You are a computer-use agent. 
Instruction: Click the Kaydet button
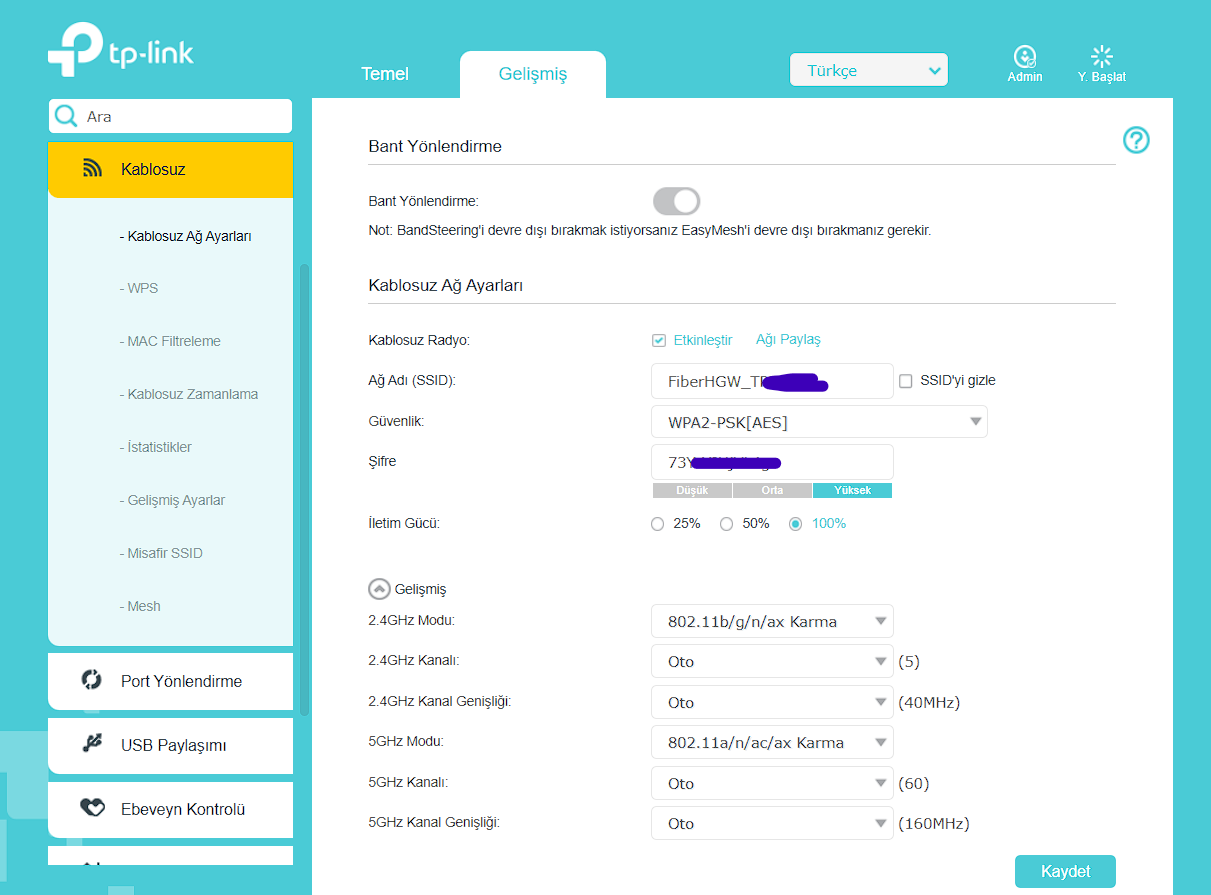pos(1065,871)
